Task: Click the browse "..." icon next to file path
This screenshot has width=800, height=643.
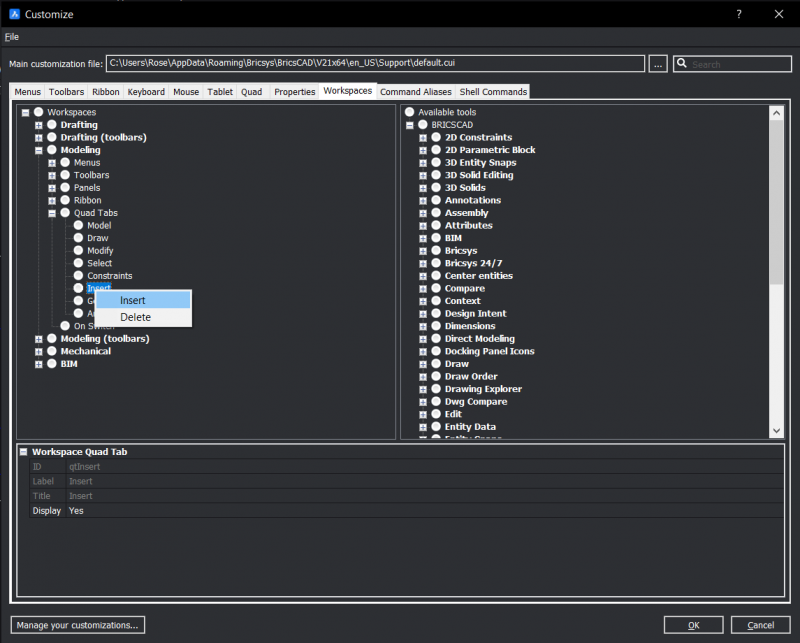Action: (x=658, y=63)
